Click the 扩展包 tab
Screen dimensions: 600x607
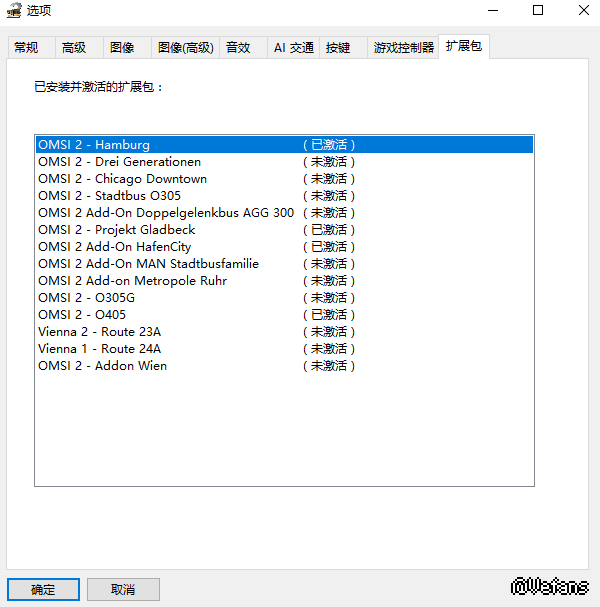[x=464, y=46]
